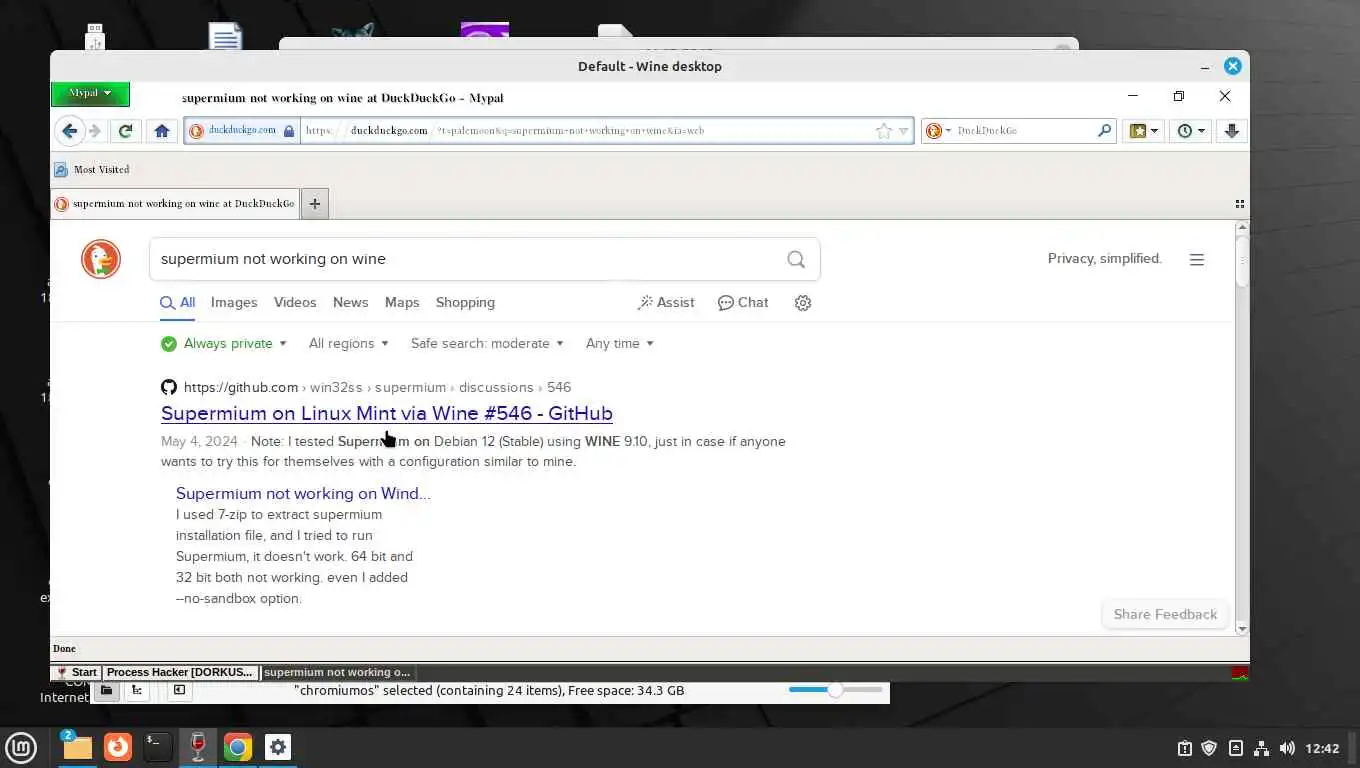The image size is (1360, 768).
Task: Open the Linux Mint start menu
Action: [x=21, y=747]
